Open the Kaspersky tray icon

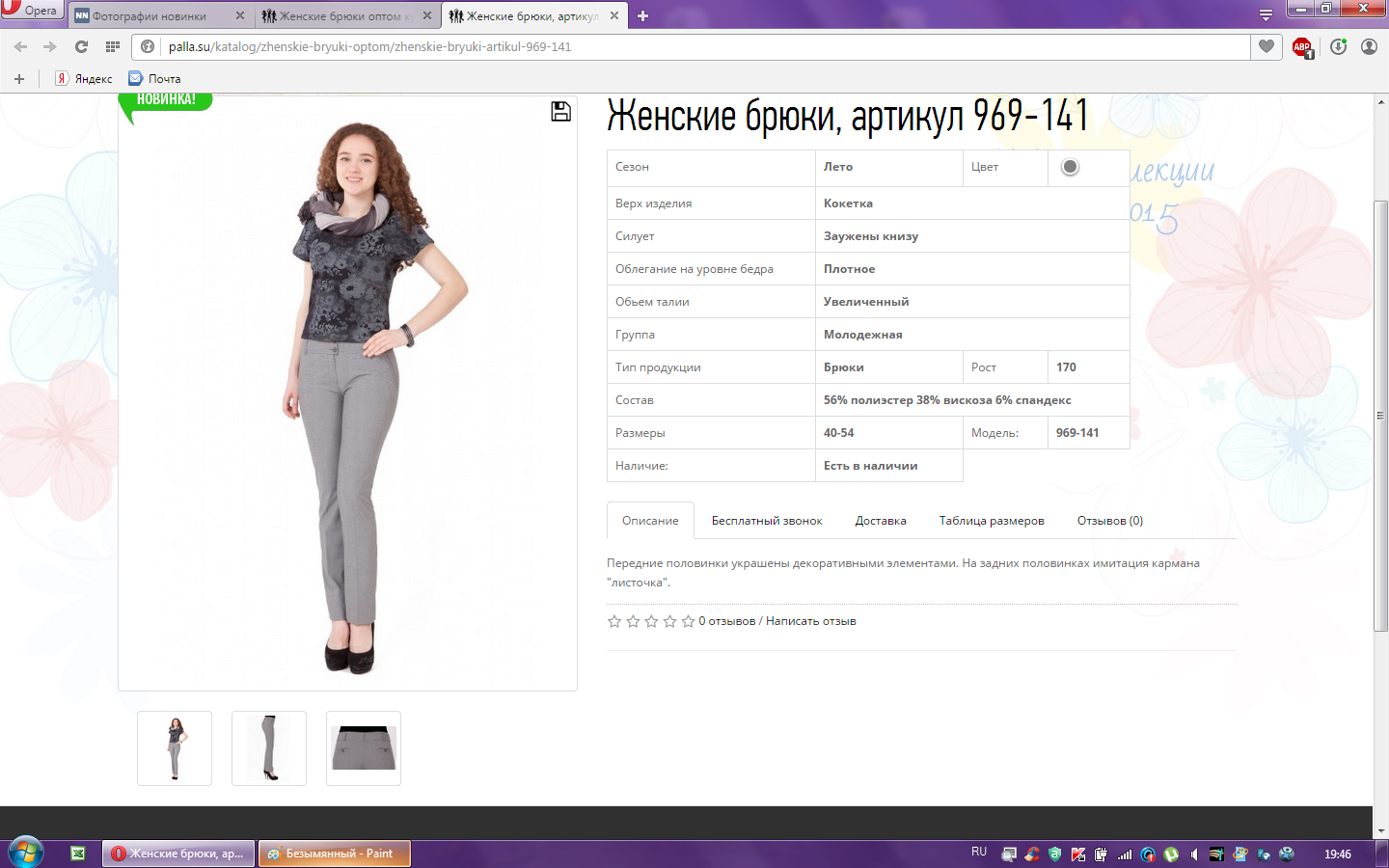pos(1078,854)
